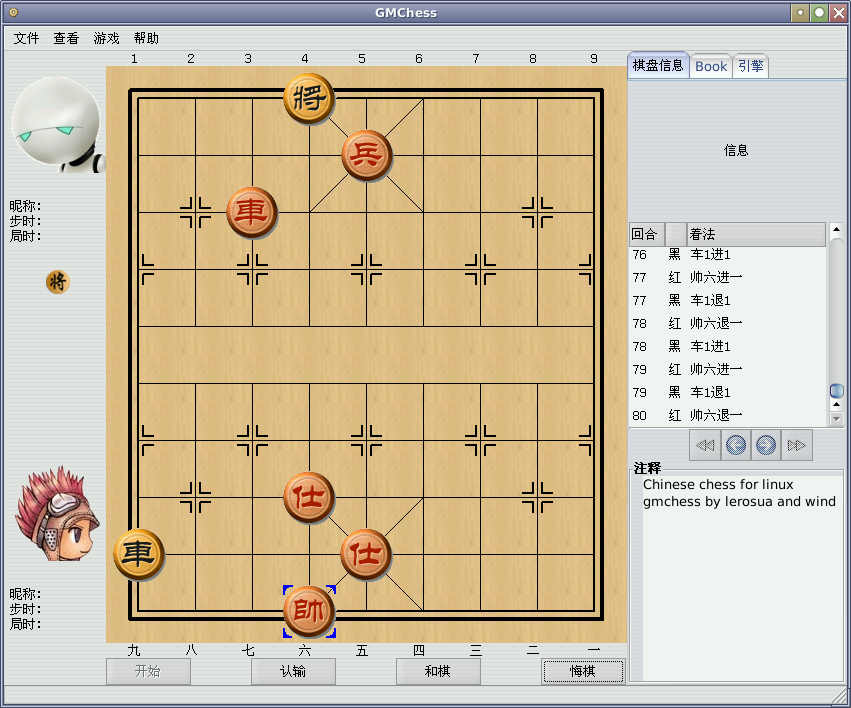This screenshot has height=708, width=851.
Task: Click the 开始 button
Action: click(x=148, y=672)
